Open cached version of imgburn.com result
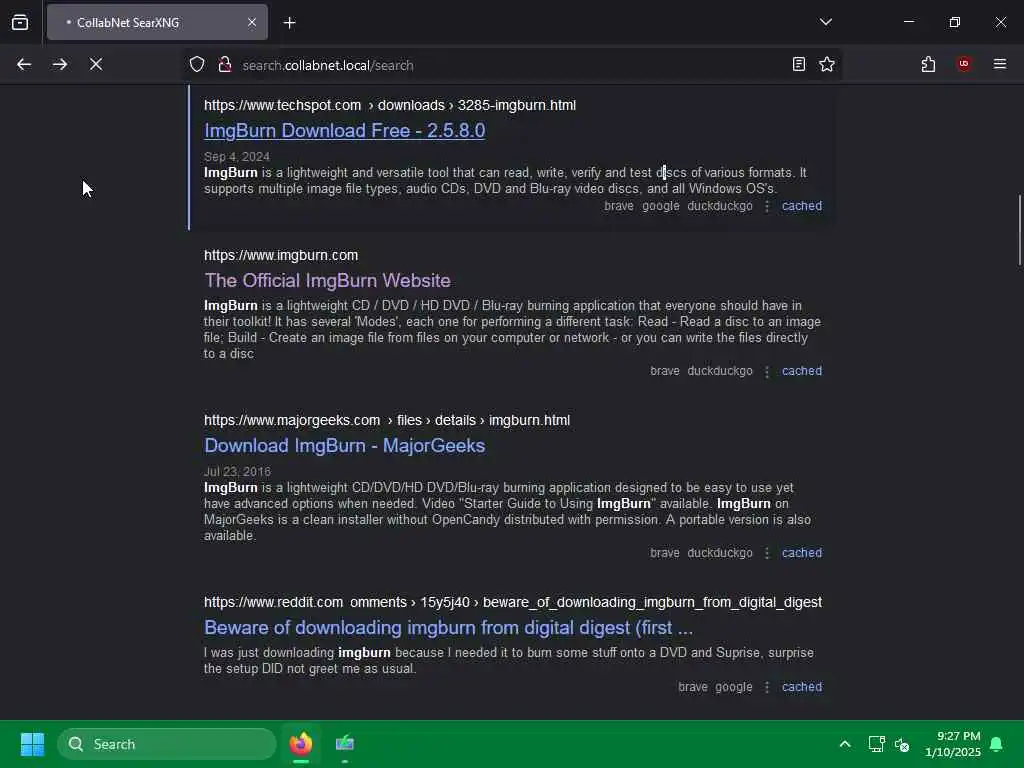Viewport: 1024px width, 768px height. click(802, 371)
